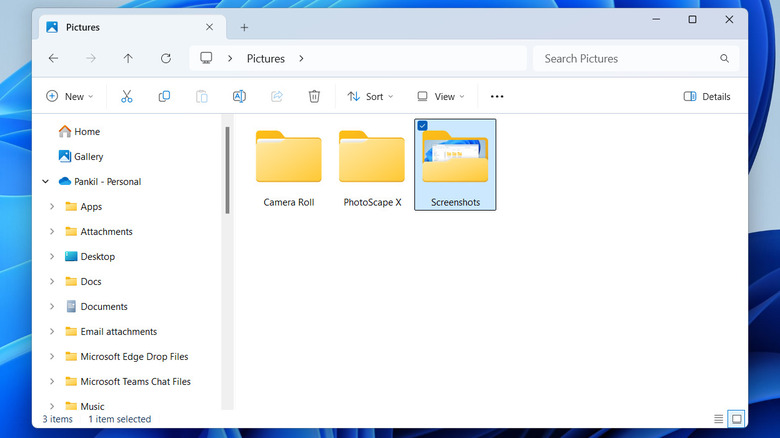Click the Cut scissors icon
This screenshot has width=780, height=438.
click(127, 97)
